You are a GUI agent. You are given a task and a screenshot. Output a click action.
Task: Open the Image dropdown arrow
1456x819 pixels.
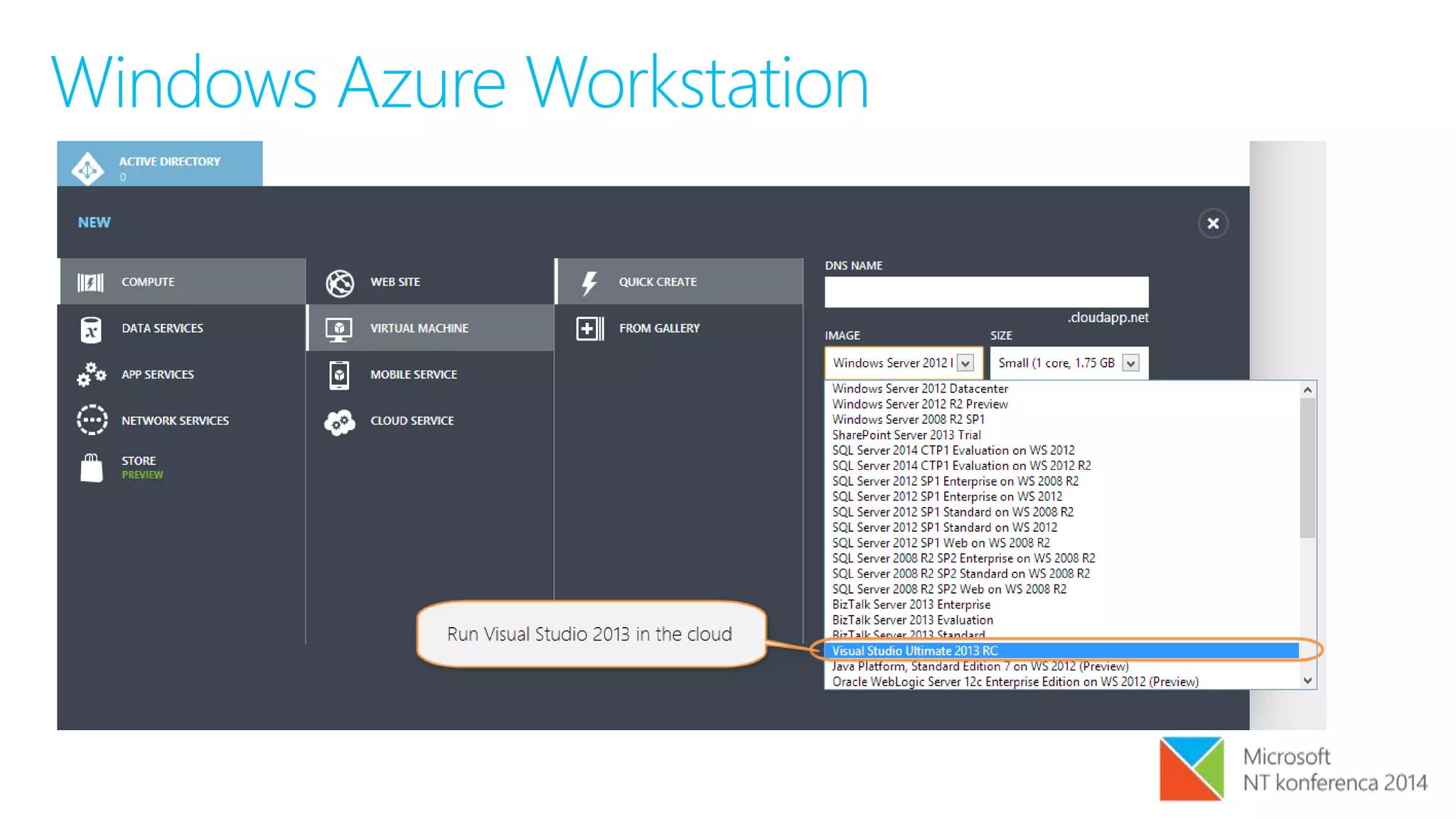click(965, 363)
